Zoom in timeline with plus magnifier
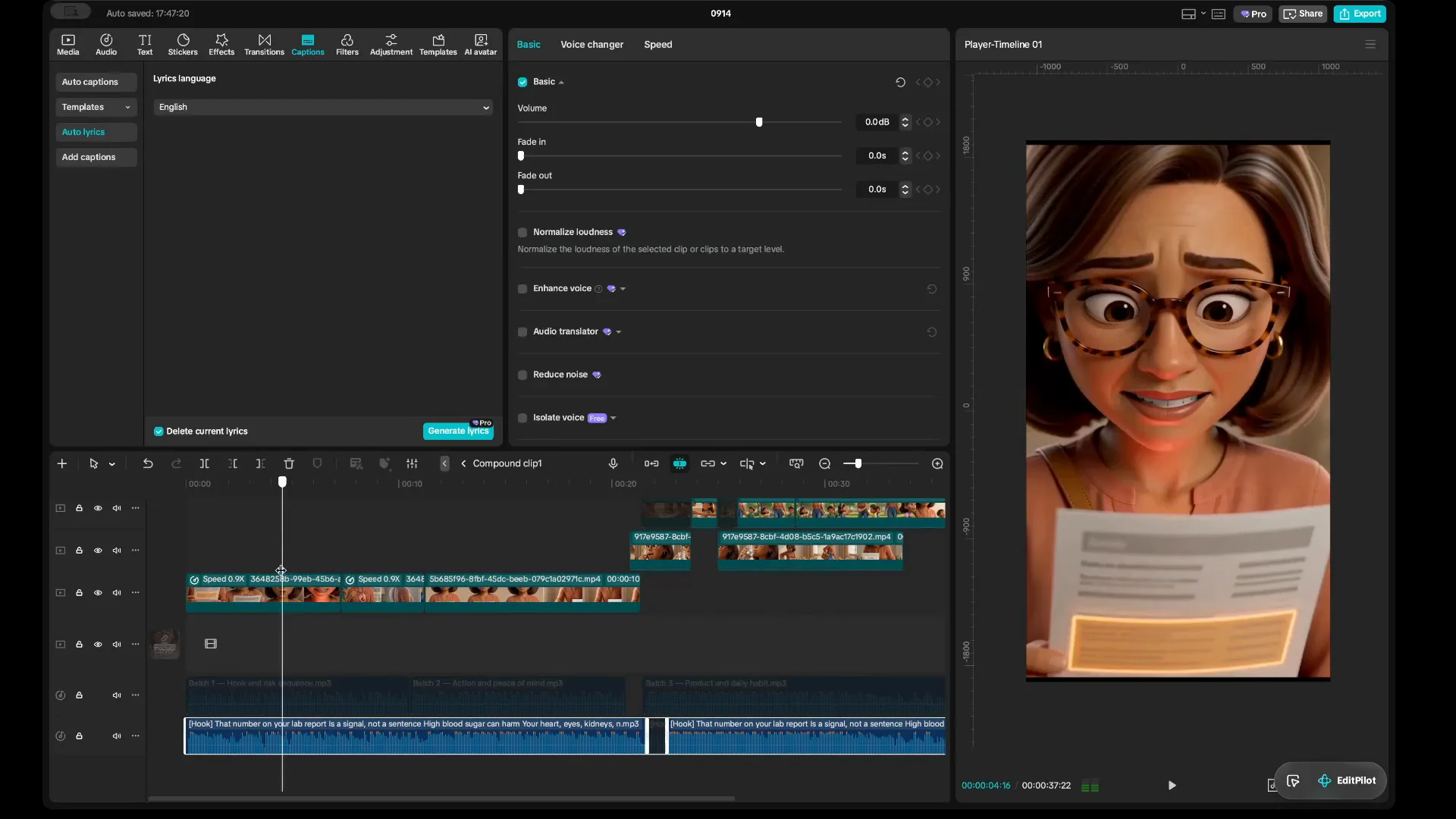 coord(937,463)
